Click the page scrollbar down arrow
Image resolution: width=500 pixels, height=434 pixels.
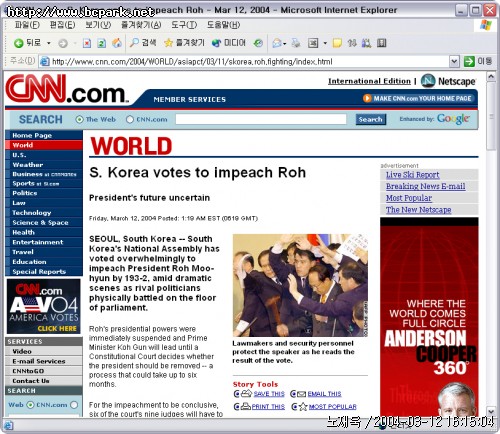pos(491,411)
